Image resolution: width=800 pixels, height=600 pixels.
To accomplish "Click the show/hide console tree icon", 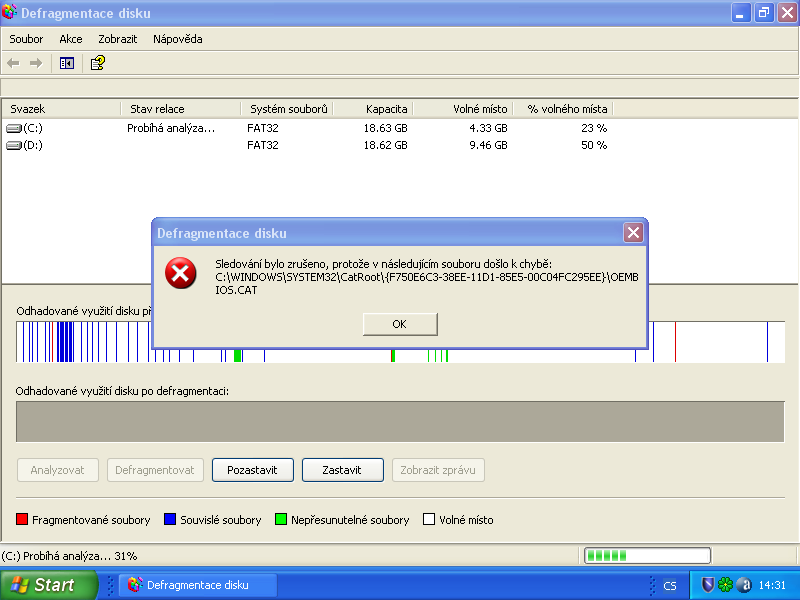I will (x=66, y=63).
